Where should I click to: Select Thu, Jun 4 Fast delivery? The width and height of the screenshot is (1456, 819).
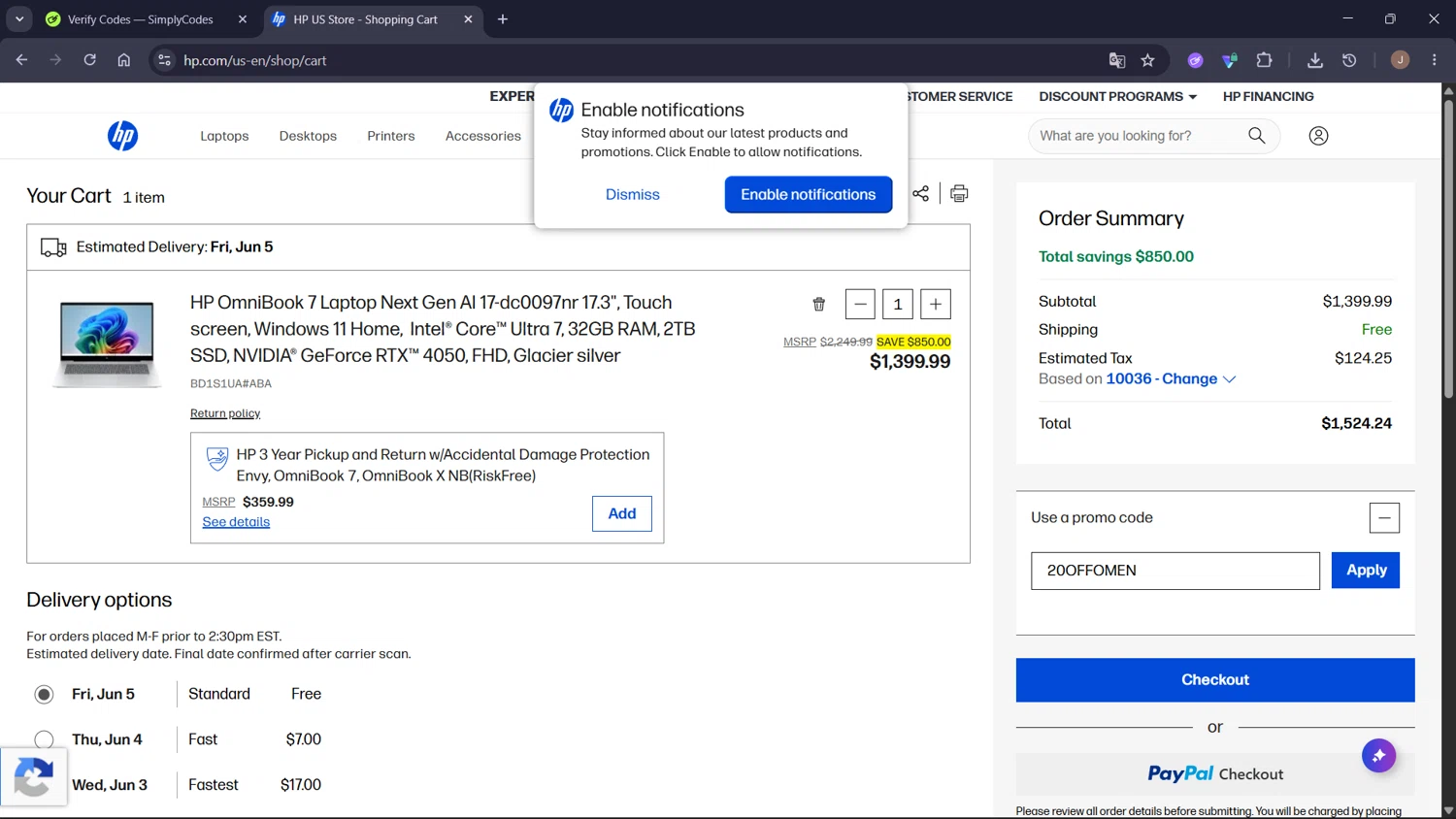click(44, 739)
